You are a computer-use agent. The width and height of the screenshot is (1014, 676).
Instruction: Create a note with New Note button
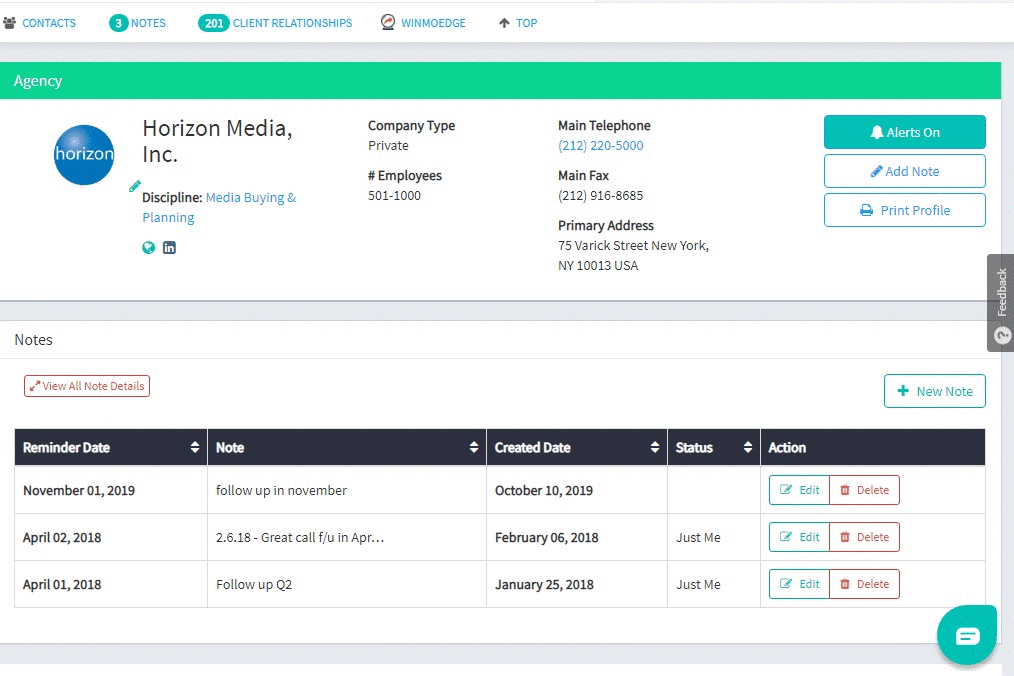pos(934,391)
